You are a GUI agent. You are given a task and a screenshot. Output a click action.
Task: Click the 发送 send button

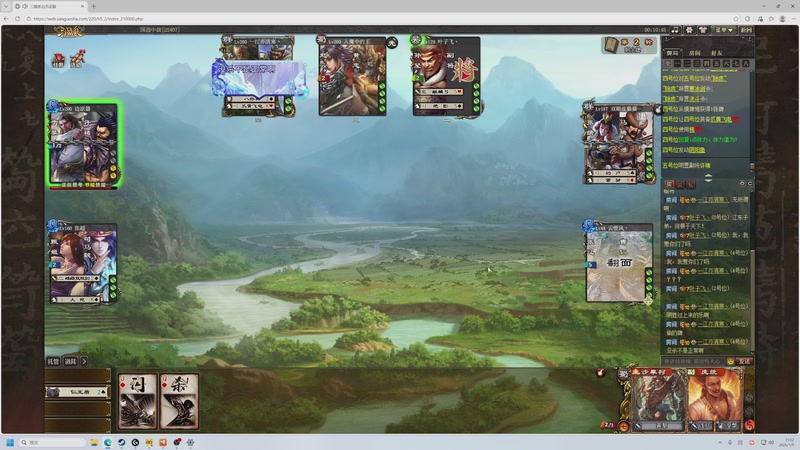pos(745,361)
